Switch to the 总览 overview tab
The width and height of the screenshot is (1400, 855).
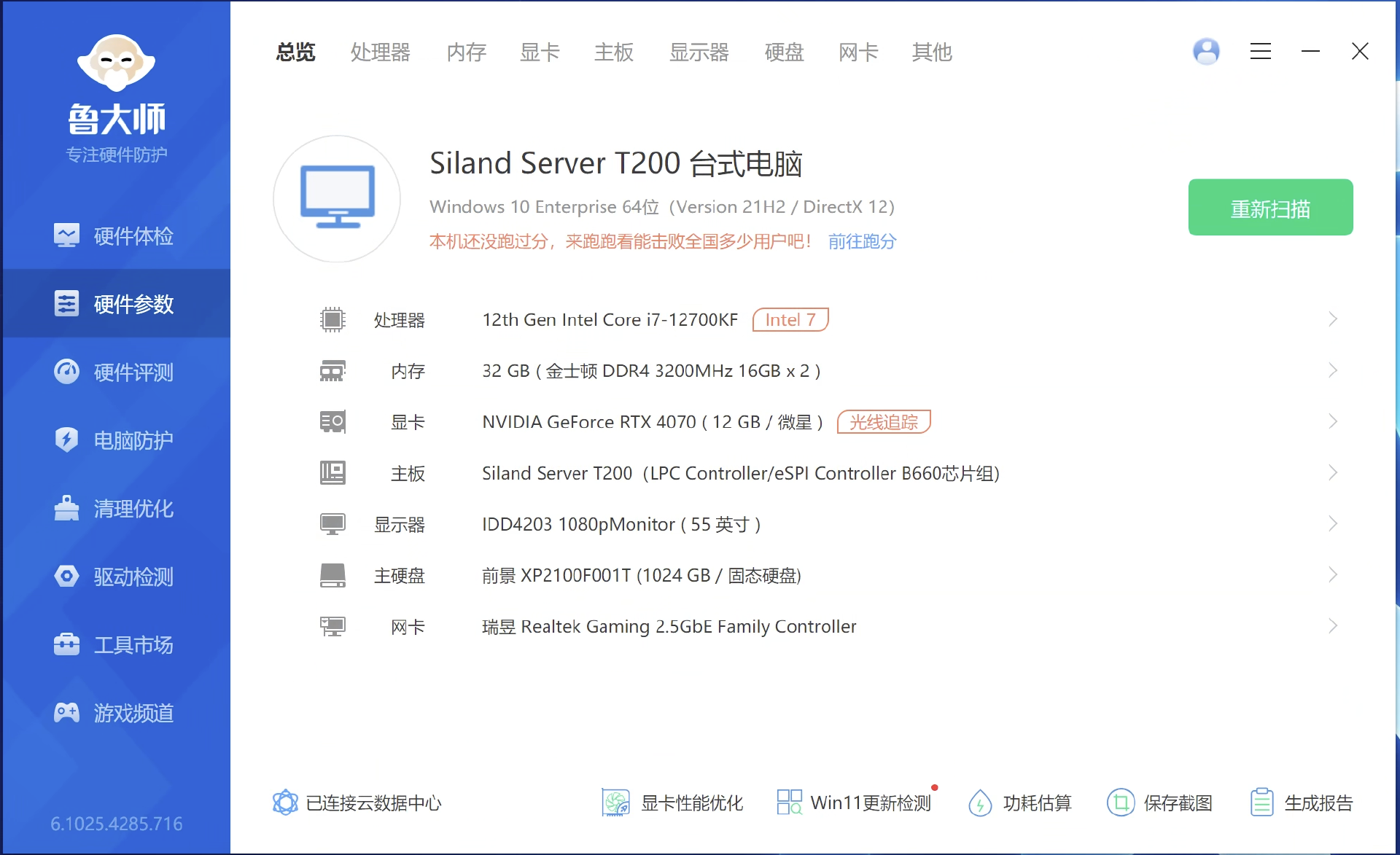pyautogui.click(x=295, y=52)
